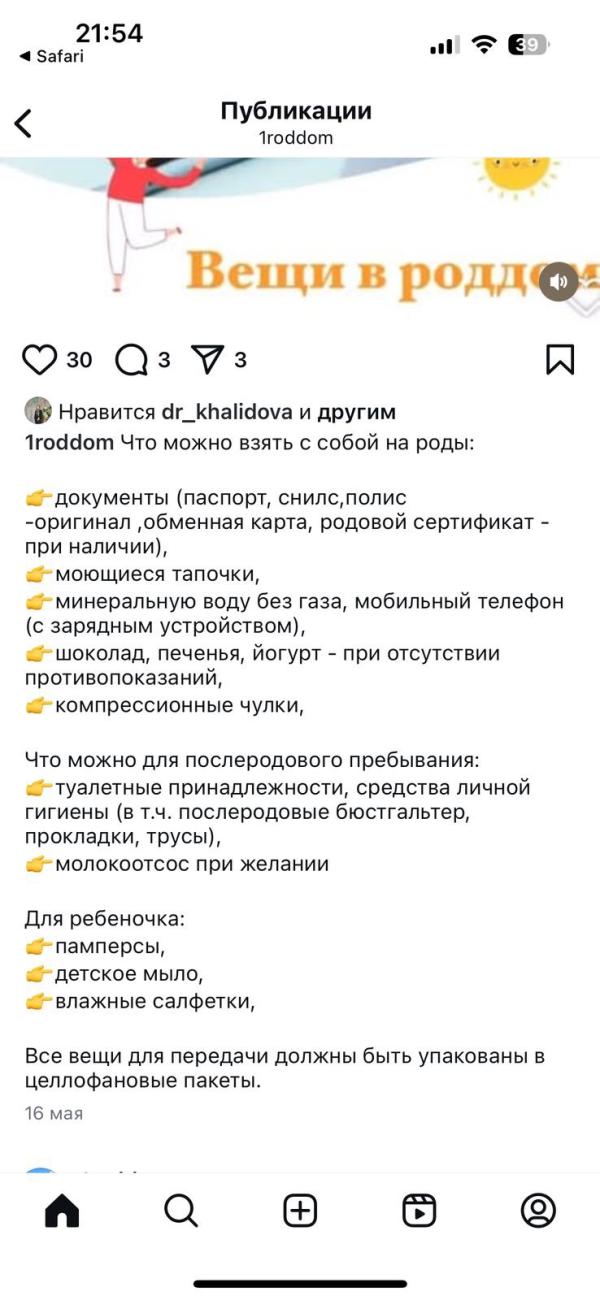Share post using paper plane icon
Screen dimensions: 600x1299
(206, 359)
